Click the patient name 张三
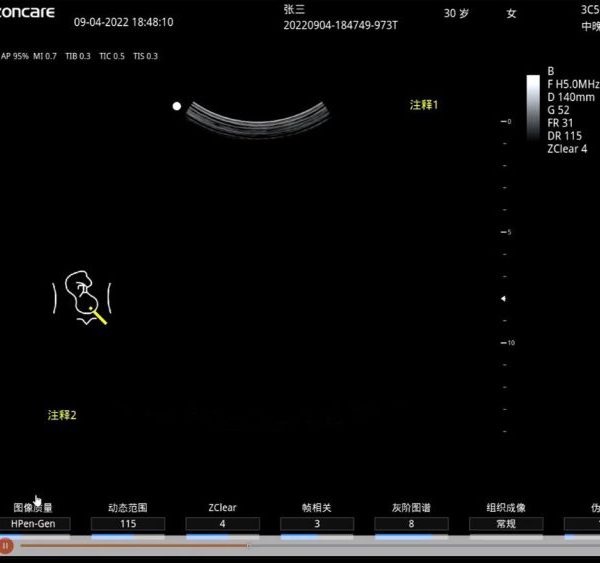The image size is (600, 563). pos(294,8)
